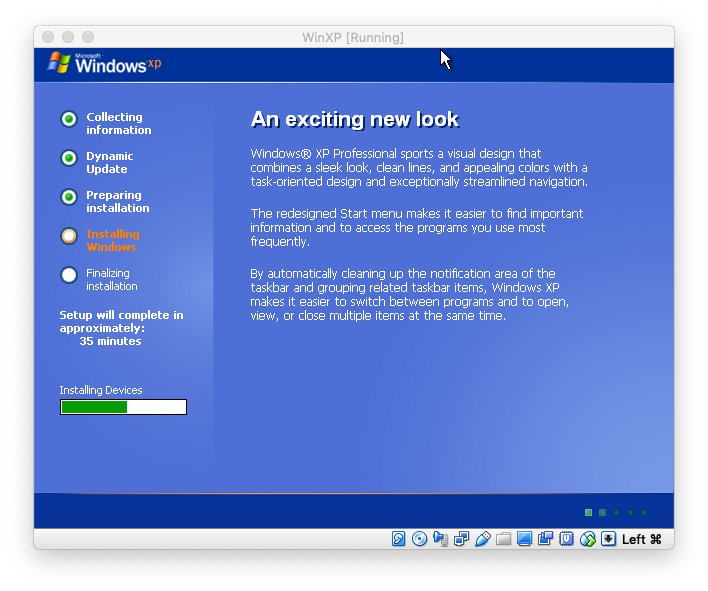Click the blue display monitor status icon

(525, 539)
